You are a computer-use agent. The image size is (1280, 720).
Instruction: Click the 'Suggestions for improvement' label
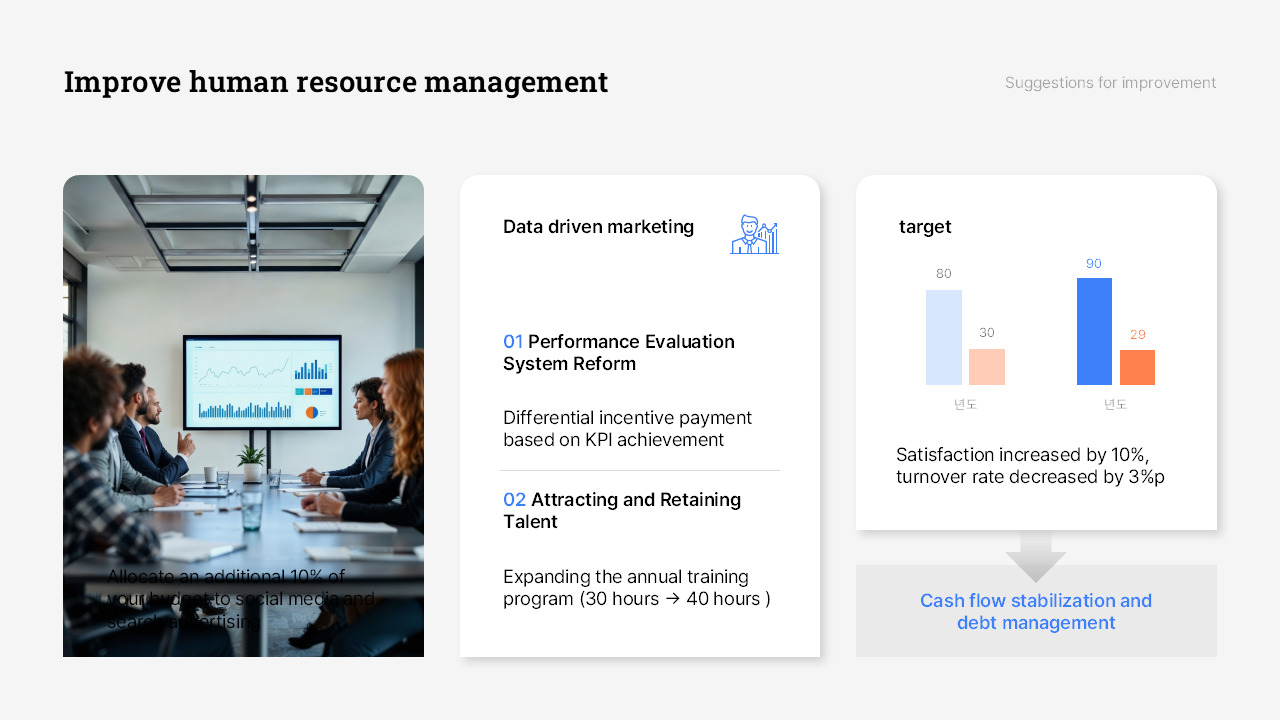tap(1110, 82)
